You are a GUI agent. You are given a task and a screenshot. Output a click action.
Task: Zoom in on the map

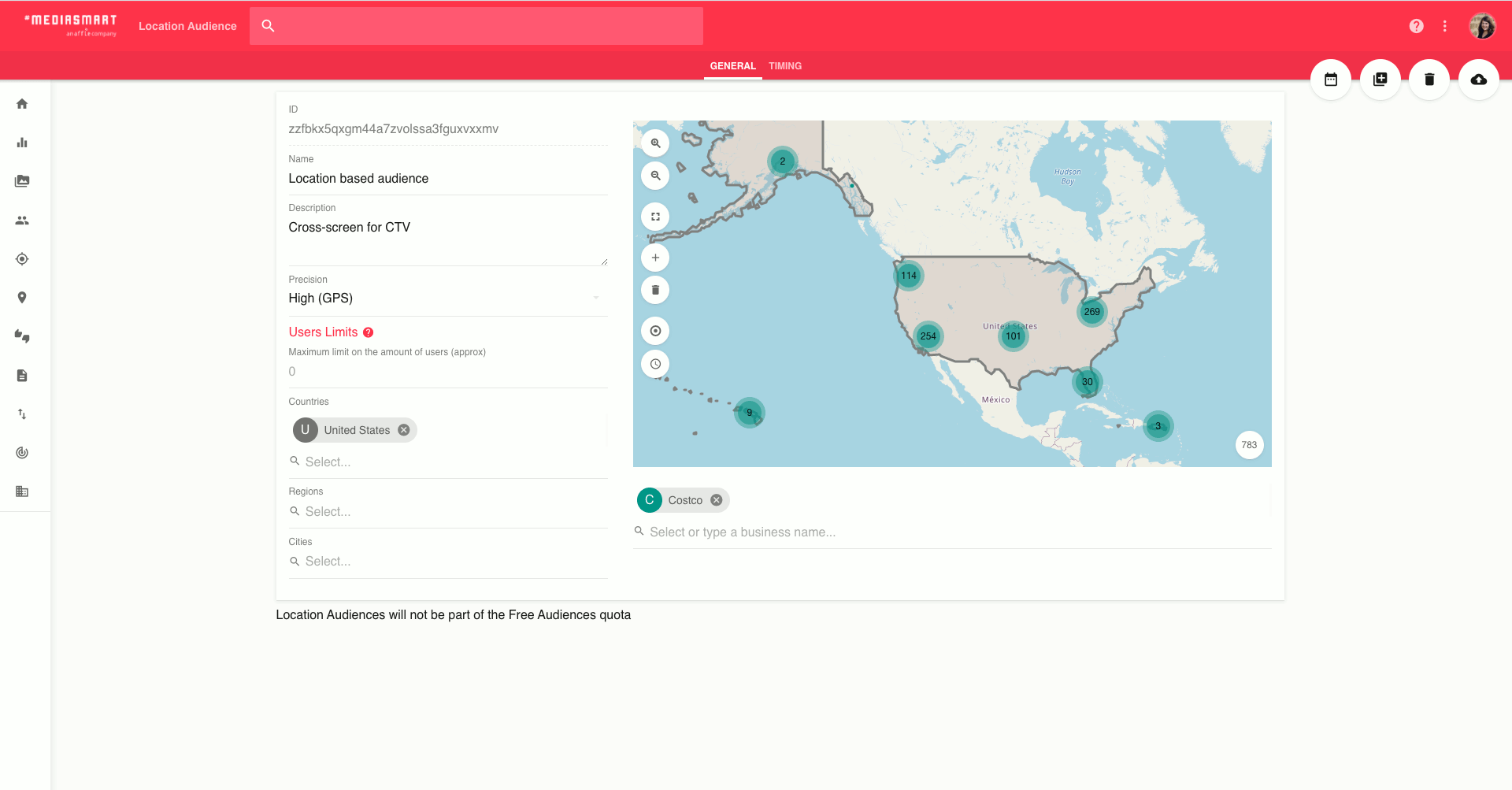655,143
